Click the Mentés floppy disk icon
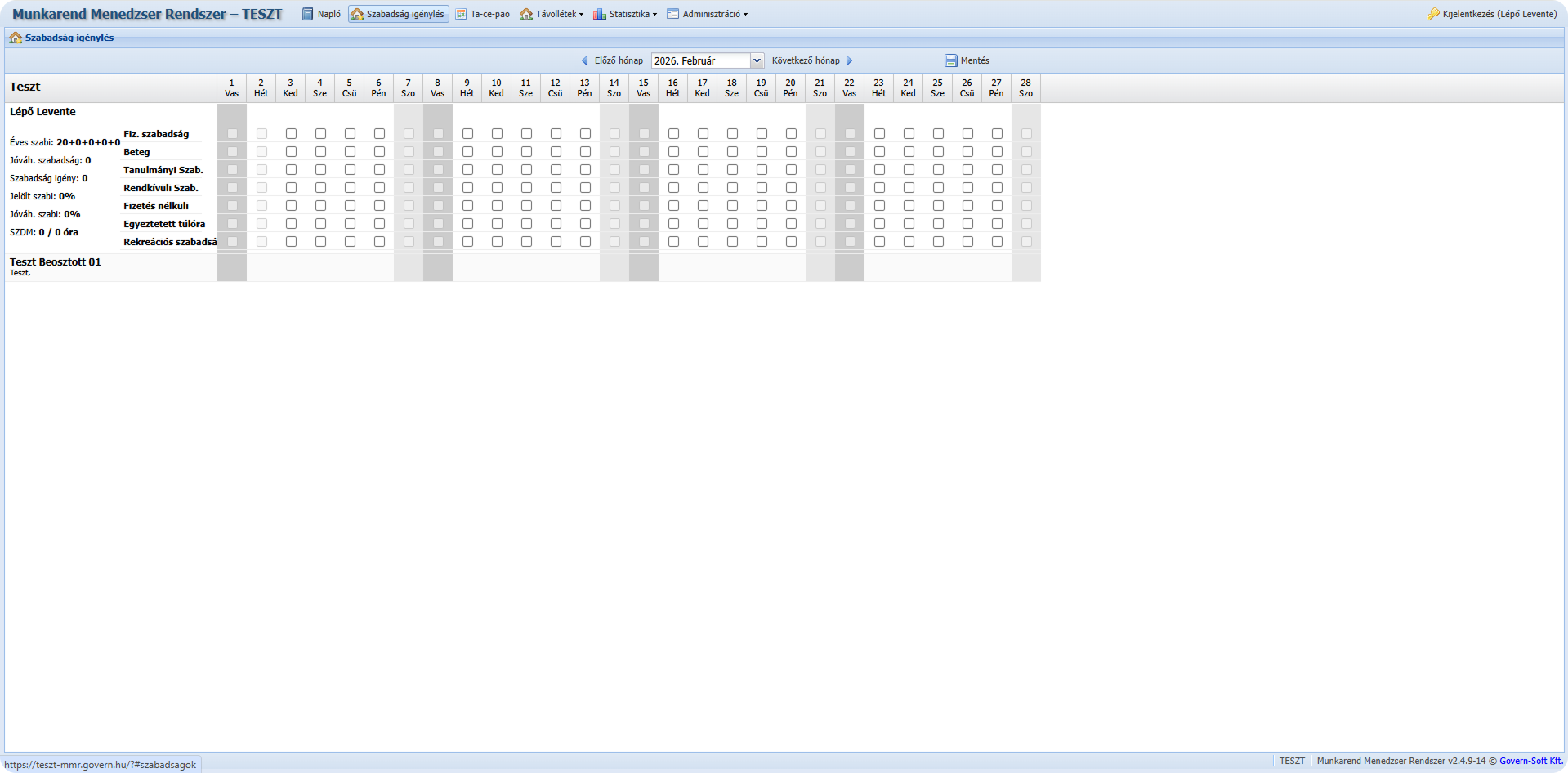This screenshot has height=773, width=1568. click(x=950, y=60)
